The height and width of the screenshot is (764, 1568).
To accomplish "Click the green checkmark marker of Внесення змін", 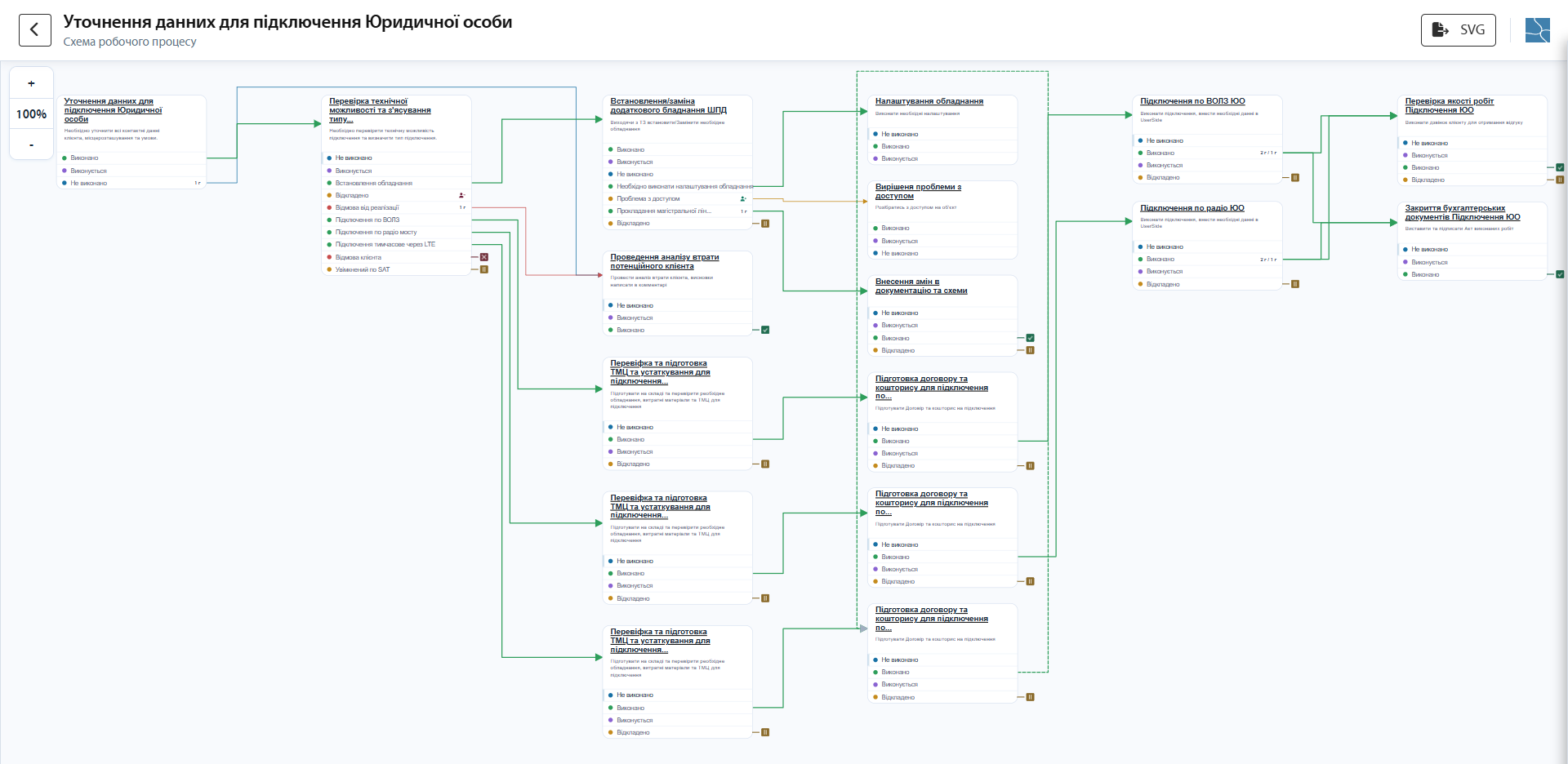I will coord(1030,338).
